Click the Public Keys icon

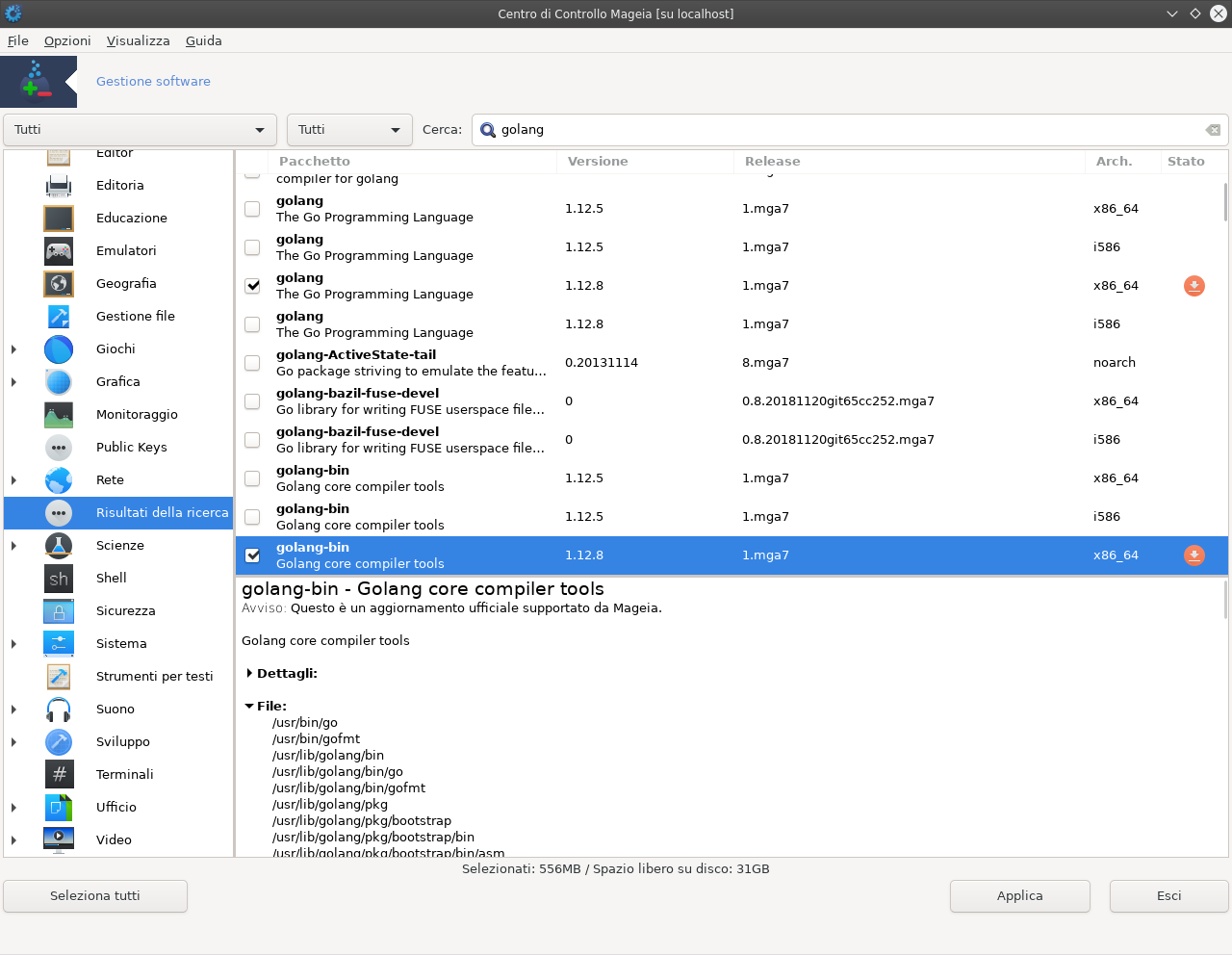click(59, 447)
